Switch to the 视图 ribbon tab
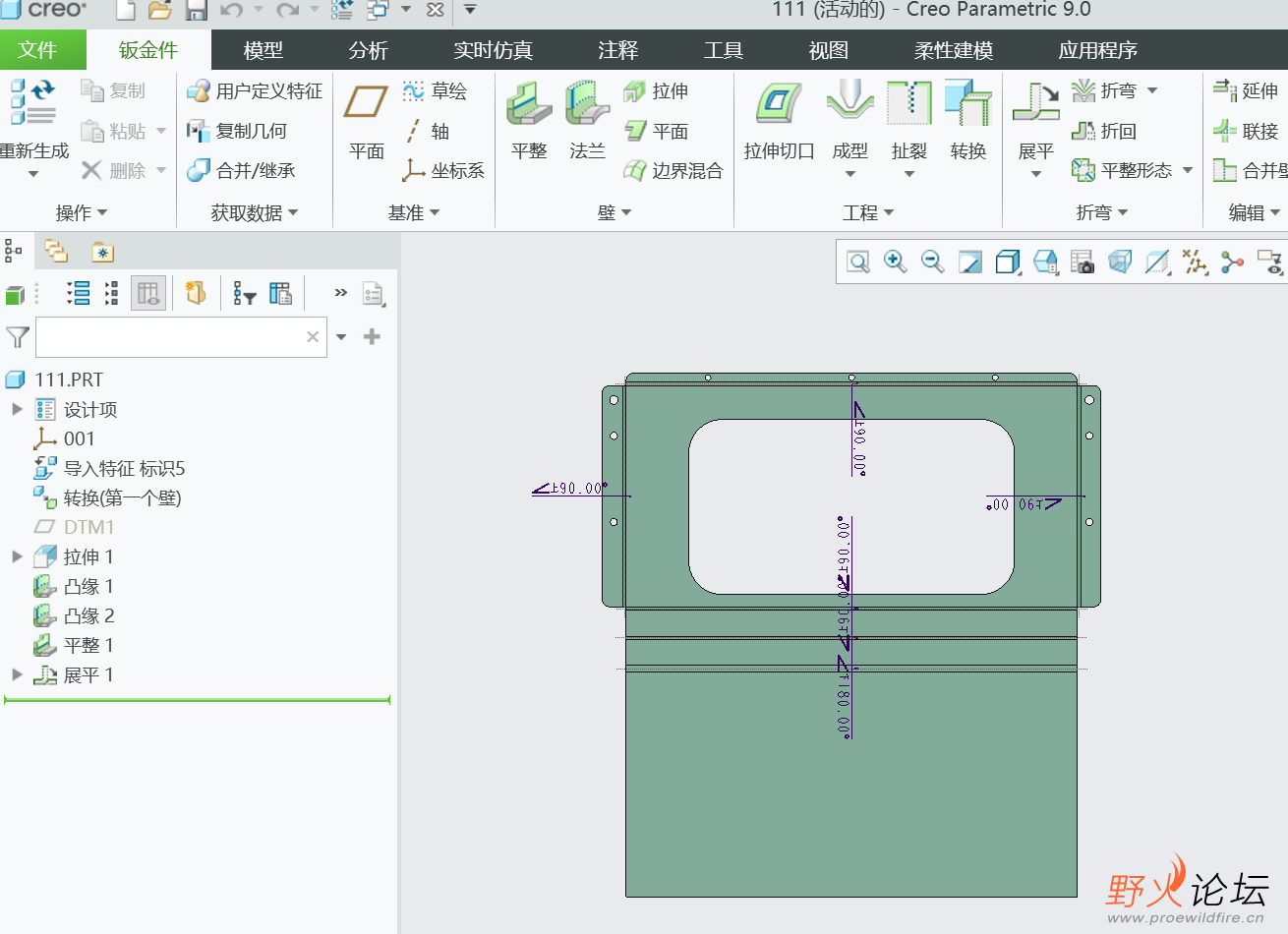The height and width of the screenshot is (934, 1288). (x=828, y=50)
